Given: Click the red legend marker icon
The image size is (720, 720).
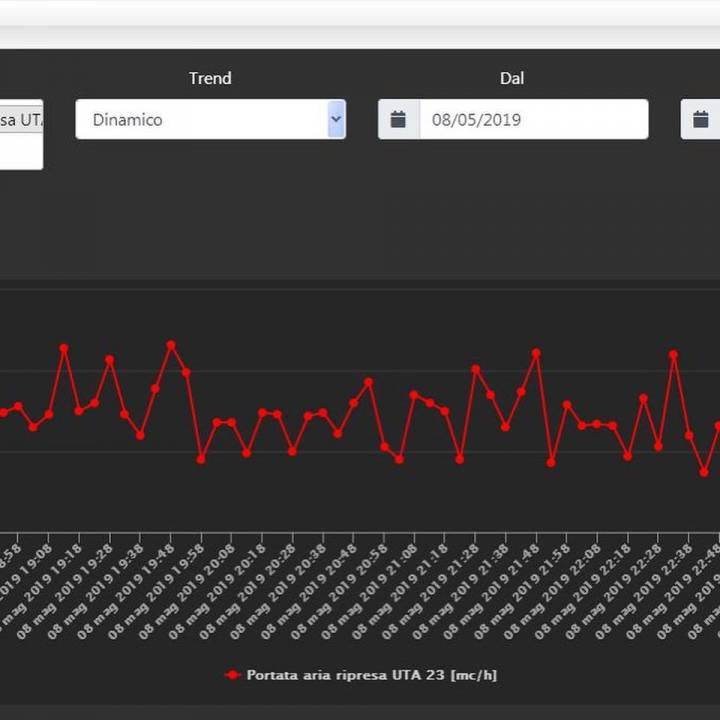Looking at the screenshot, I should tap(233, 675).
